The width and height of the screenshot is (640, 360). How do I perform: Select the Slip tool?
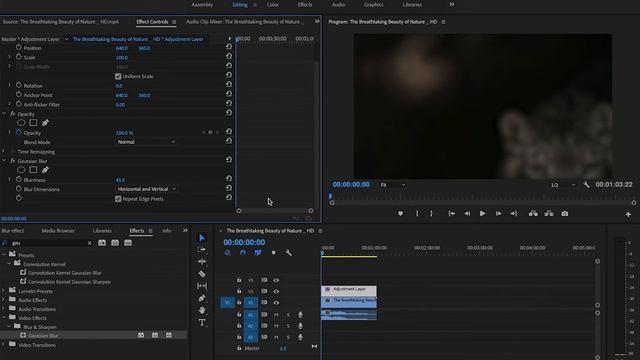coord(202,286)
